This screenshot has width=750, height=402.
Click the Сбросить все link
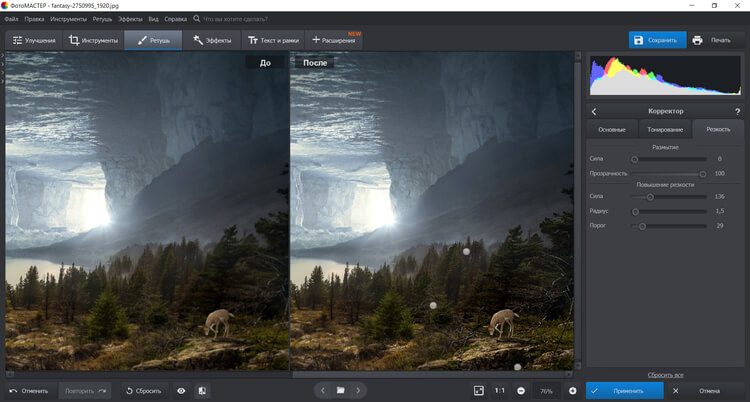665,374
